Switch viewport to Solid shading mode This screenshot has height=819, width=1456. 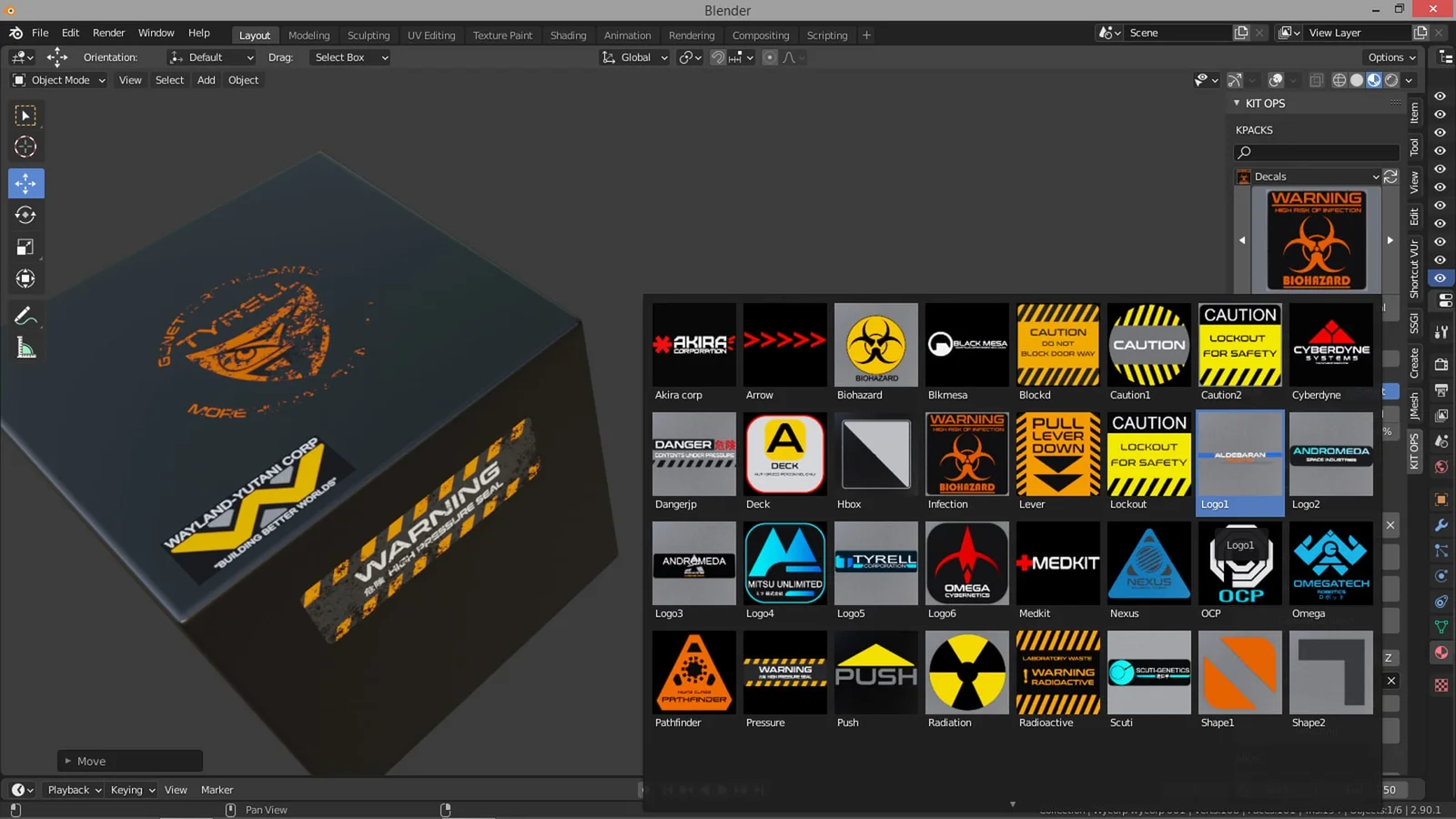pos(1356,80)
